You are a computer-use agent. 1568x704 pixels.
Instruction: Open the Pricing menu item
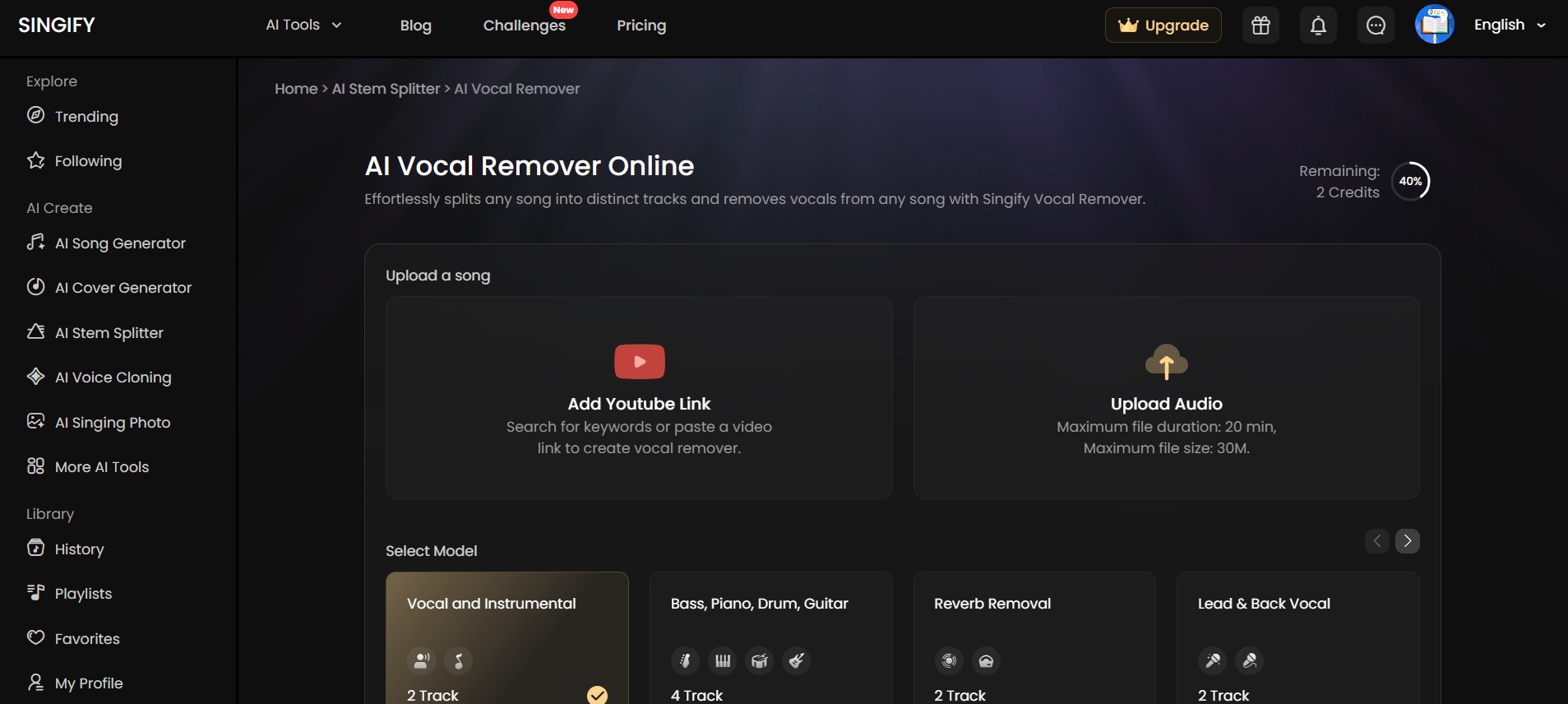(x=641, y=25)
